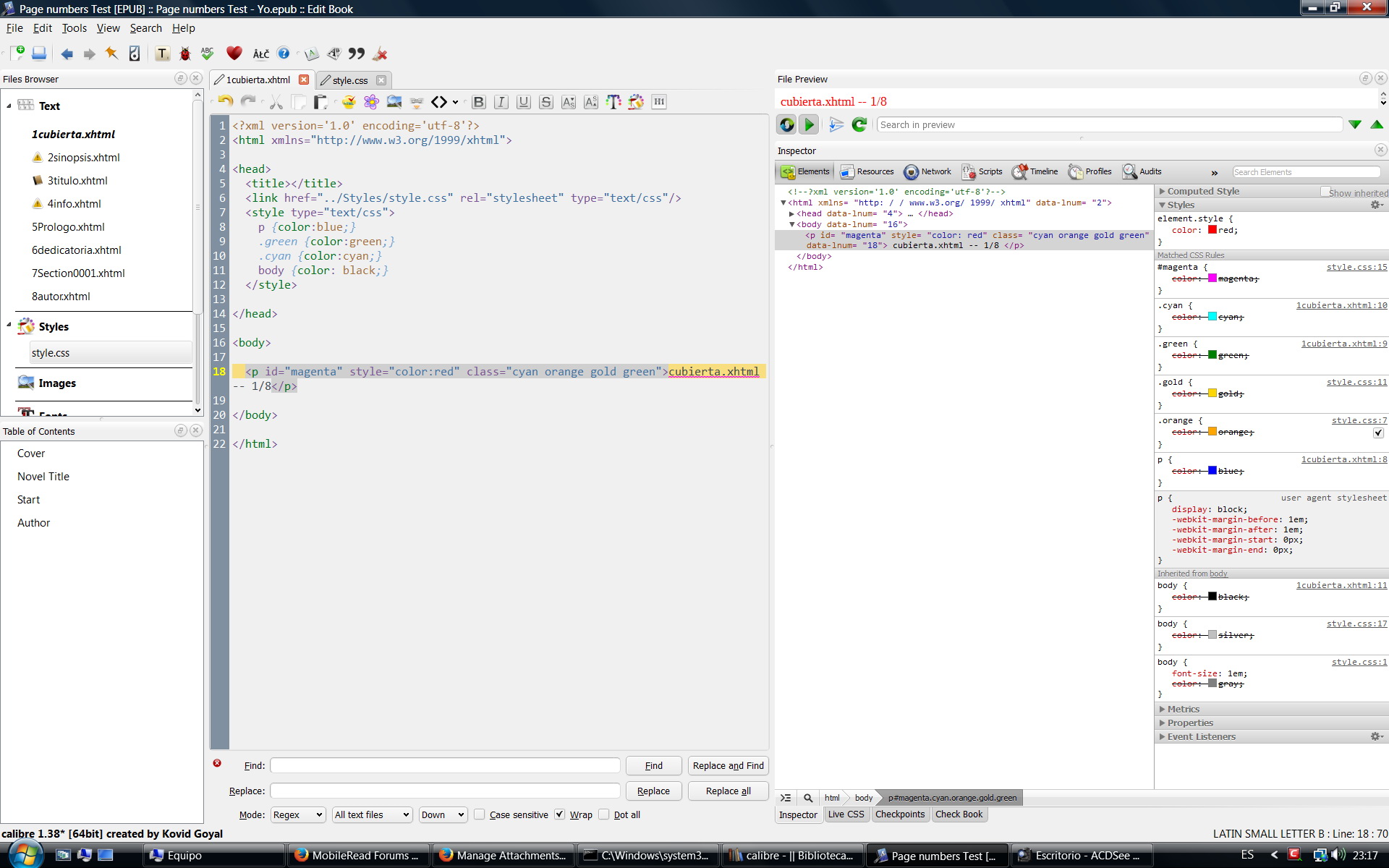Enable the Dot all checkbox

click(604, 814)
